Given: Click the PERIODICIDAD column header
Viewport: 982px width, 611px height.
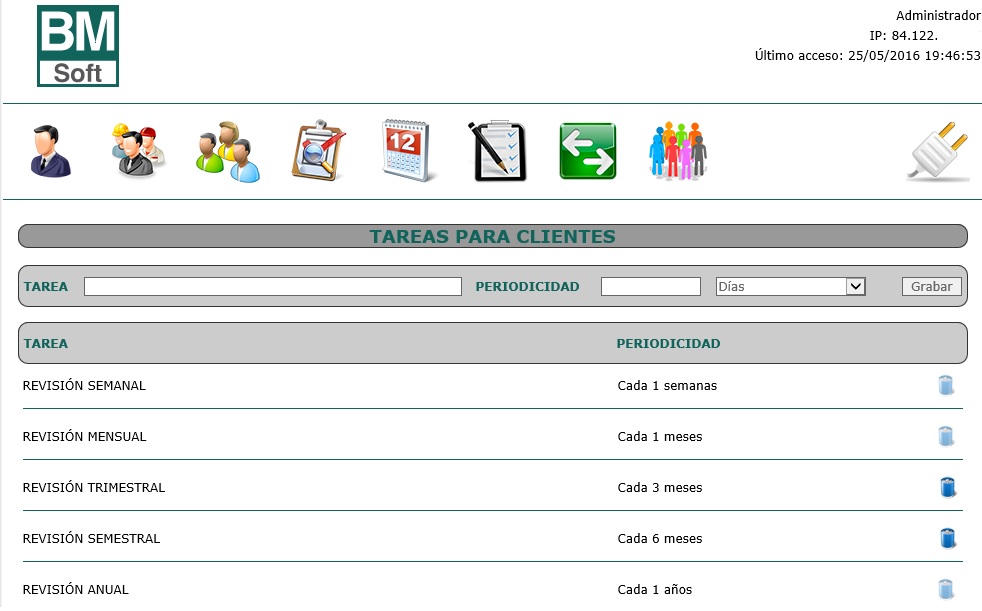Looking at the screenshot, I should [x=668, y=344].
